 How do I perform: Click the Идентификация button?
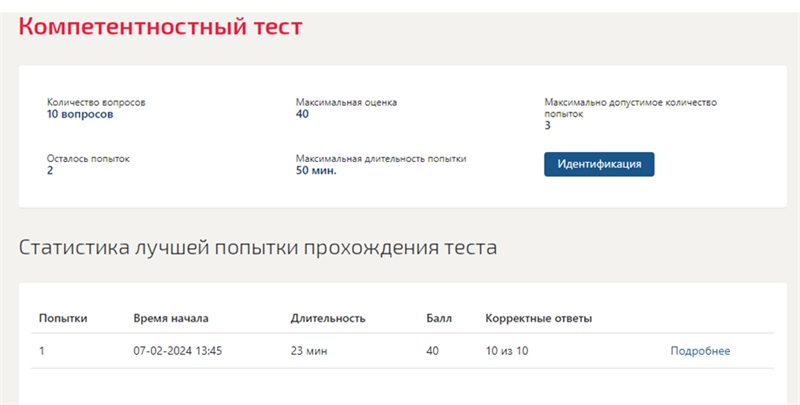[x=599, y=164]
